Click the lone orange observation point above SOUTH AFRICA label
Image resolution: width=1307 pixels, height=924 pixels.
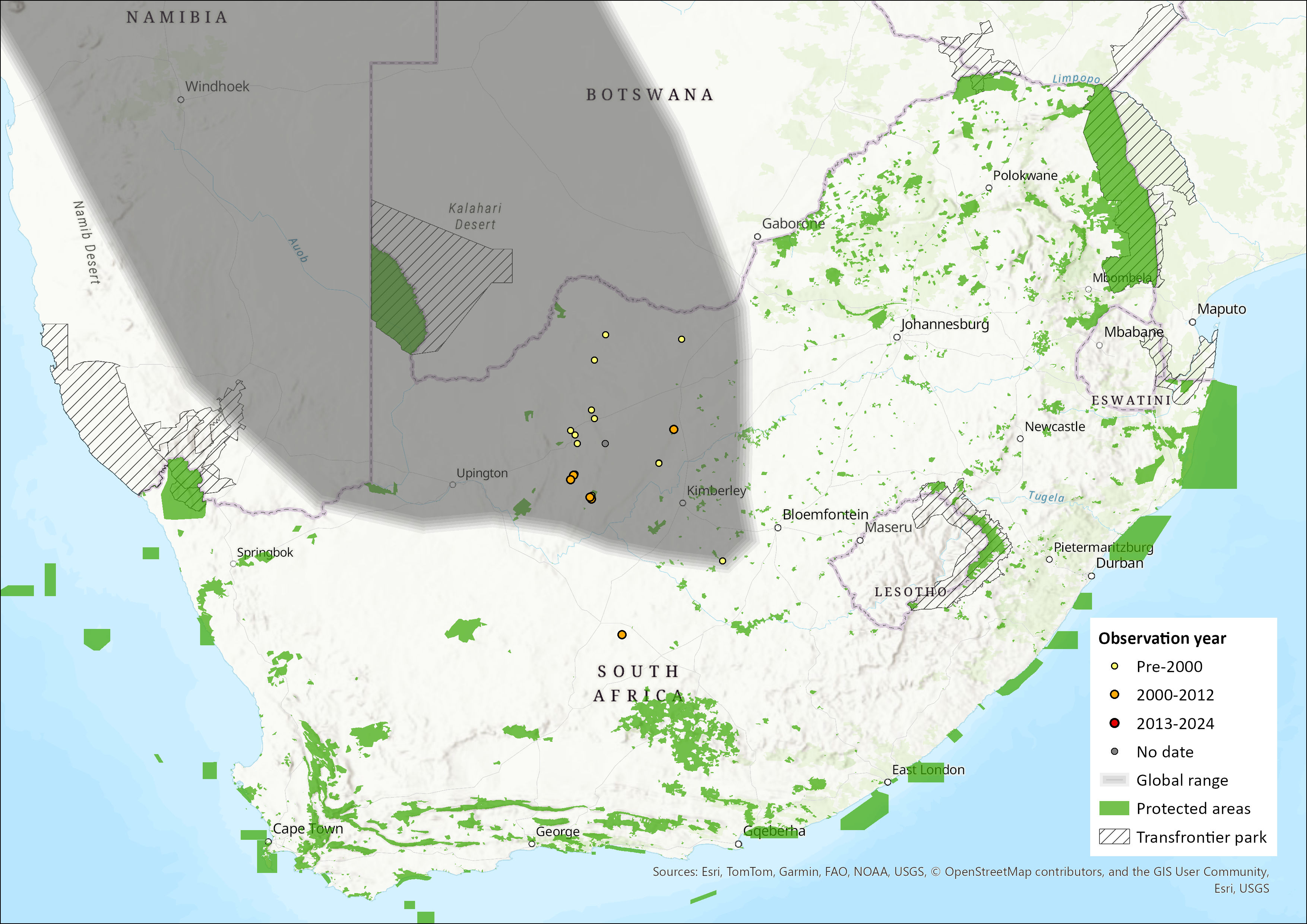click(x=621, y=634)
